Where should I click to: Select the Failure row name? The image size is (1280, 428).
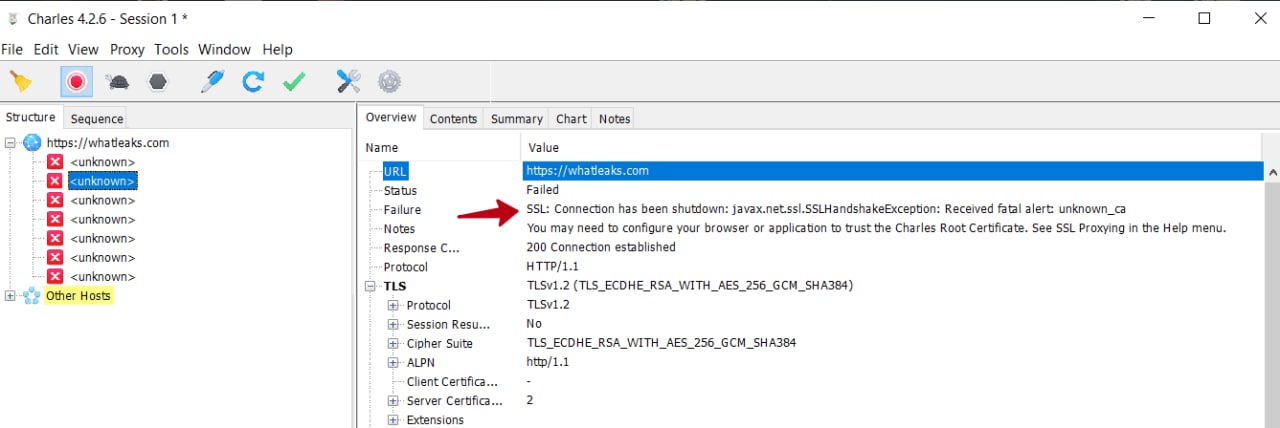click(402, 210)
